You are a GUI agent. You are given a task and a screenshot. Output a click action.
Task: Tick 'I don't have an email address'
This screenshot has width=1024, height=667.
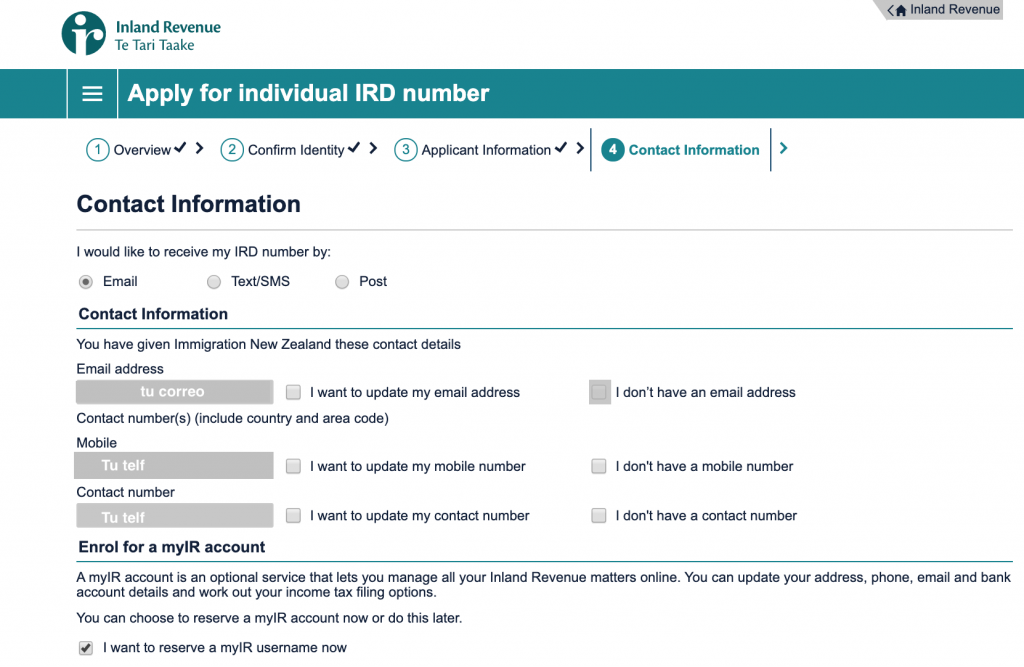[599, 393]
